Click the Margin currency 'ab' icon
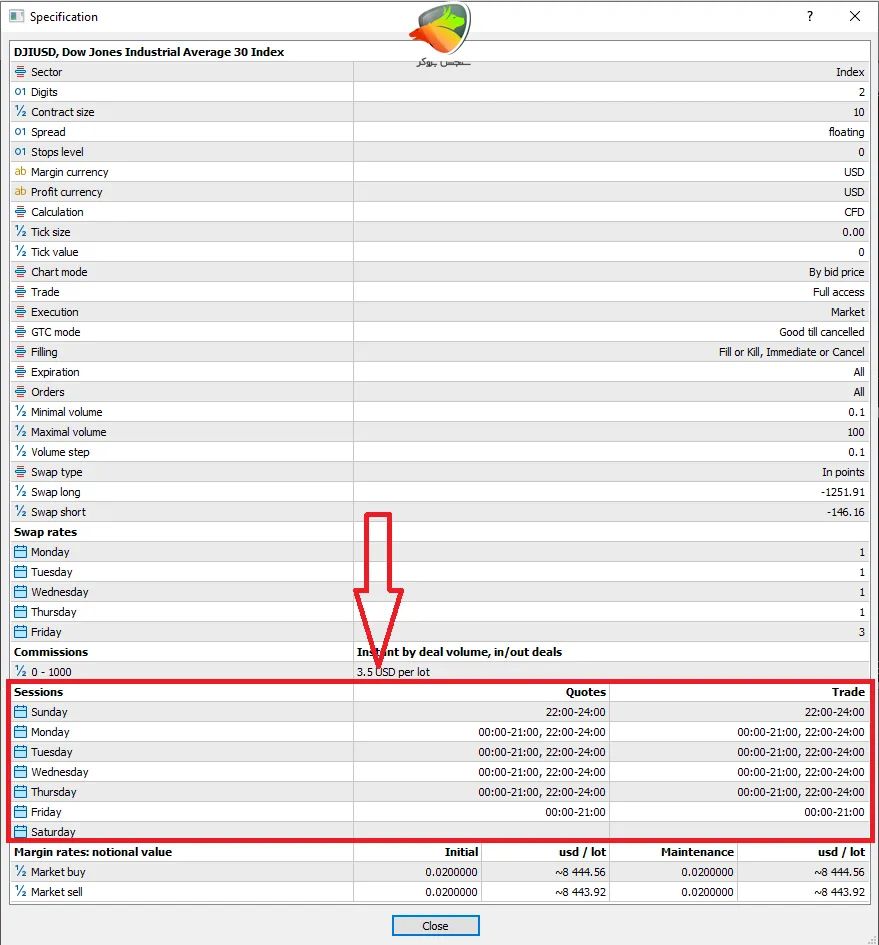The image size is (879, 945). point(21,172)
